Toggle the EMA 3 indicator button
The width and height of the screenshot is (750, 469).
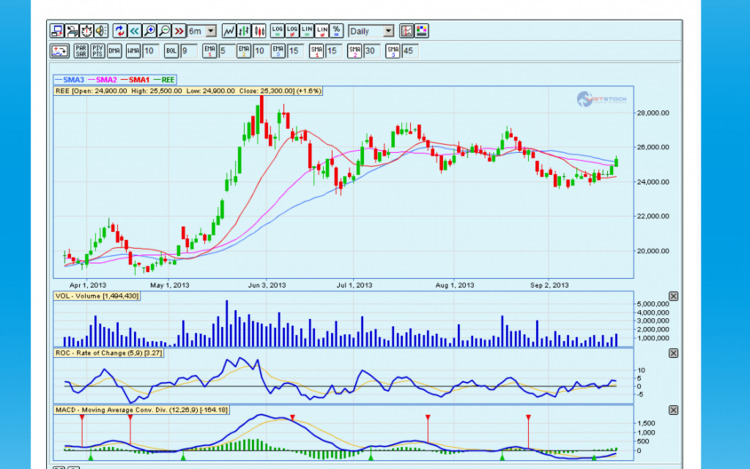click(x=278, y=51)
